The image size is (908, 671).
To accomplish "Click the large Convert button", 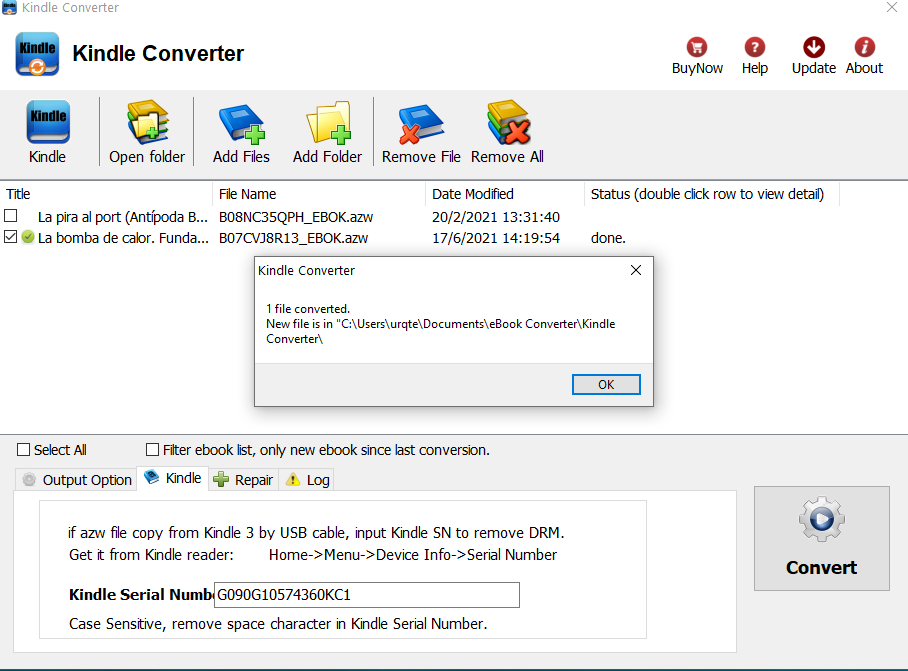I will coord(821,538).
